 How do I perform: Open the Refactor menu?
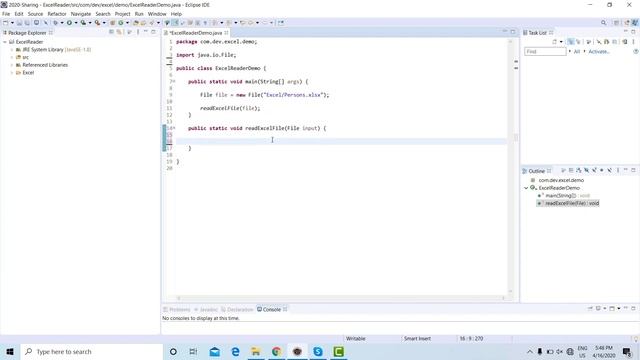tap(57, 14)
